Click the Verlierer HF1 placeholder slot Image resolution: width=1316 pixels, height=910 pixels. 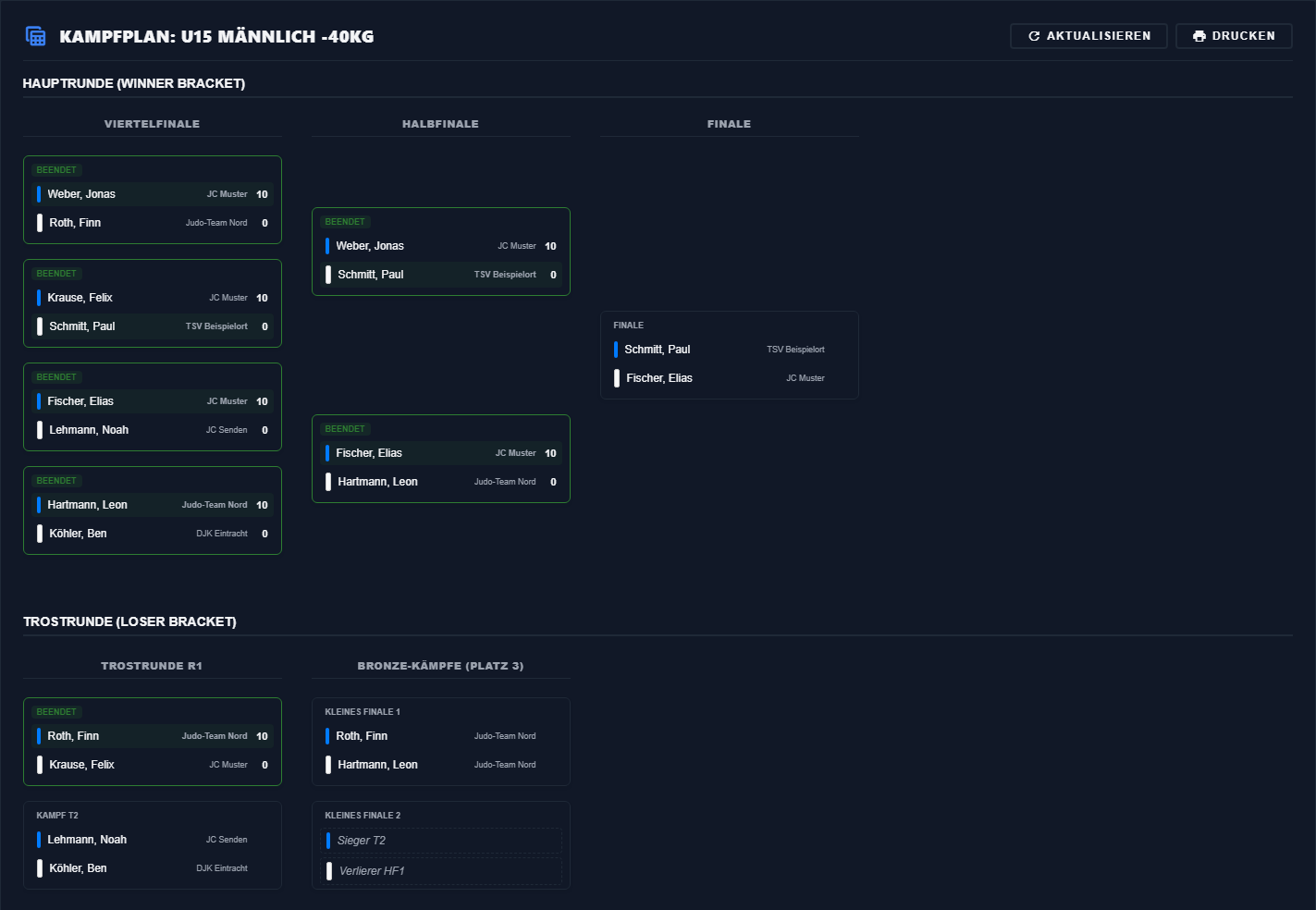[441, 871]
